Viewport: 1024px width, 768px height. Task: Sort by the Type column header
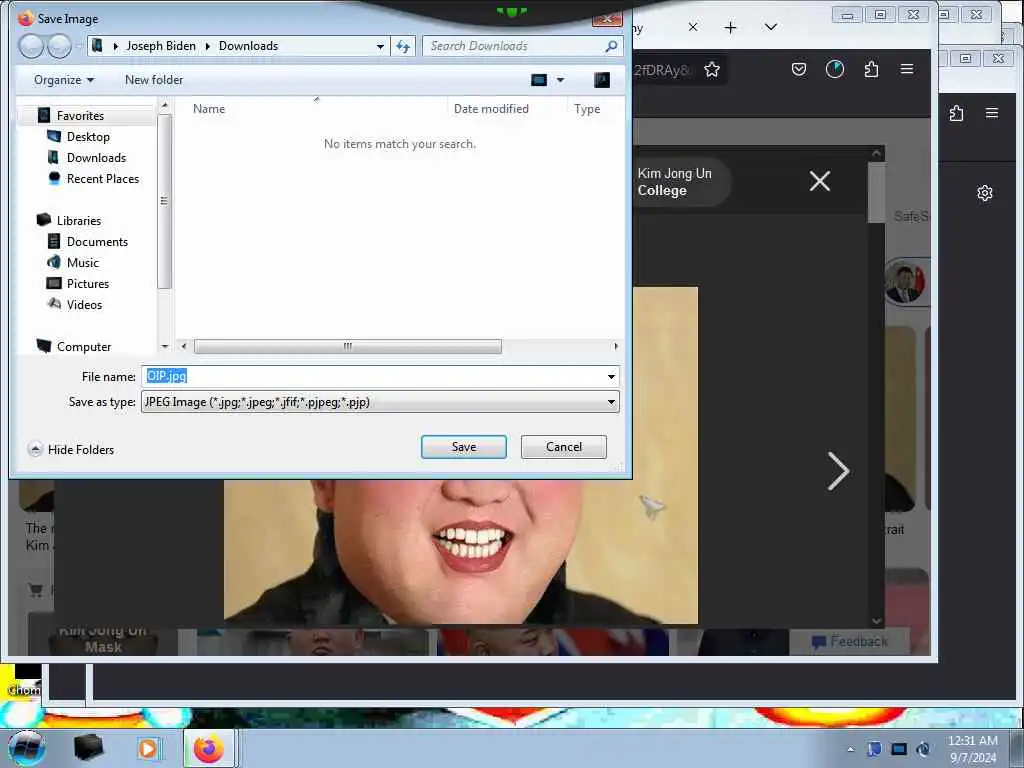tap(587, 109)
